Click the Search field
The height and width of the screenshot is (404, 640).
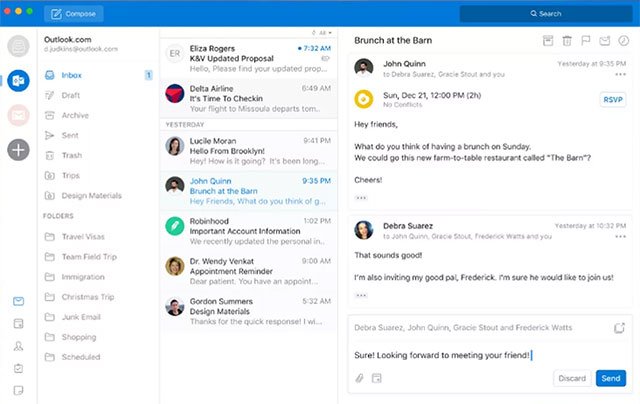(x=546, y=13)
